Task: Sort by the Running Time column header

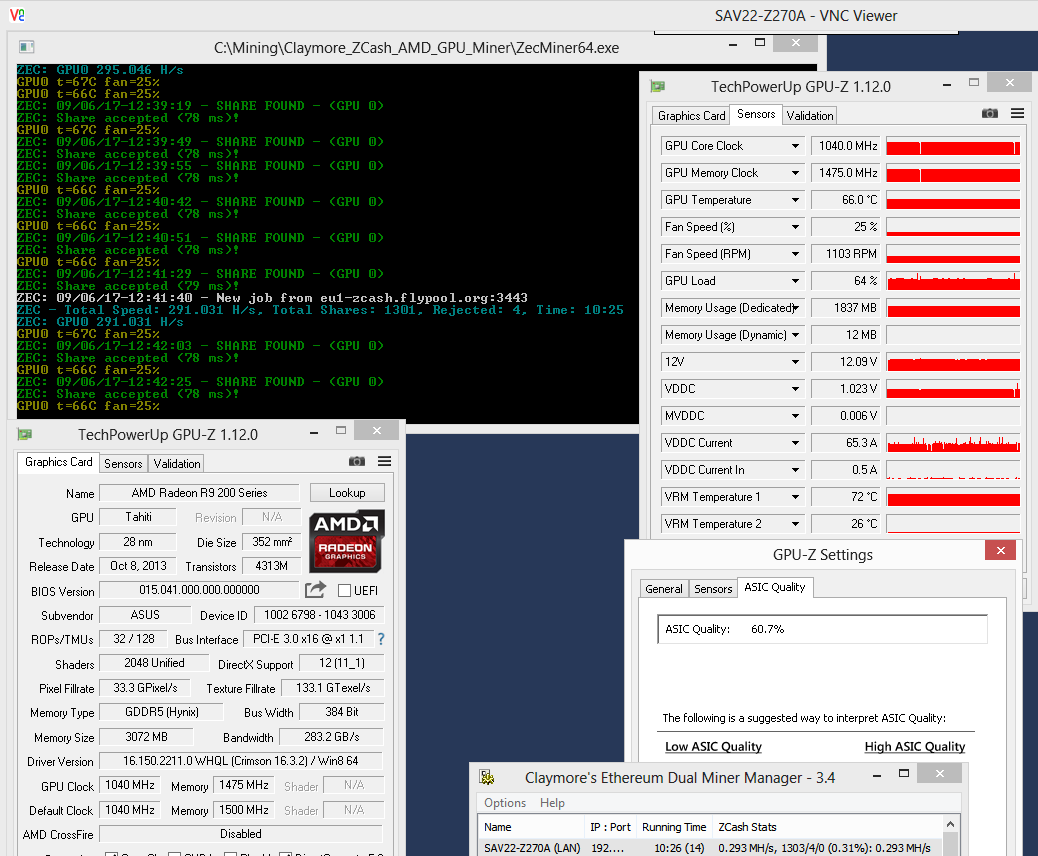Action: click(675, 827)
